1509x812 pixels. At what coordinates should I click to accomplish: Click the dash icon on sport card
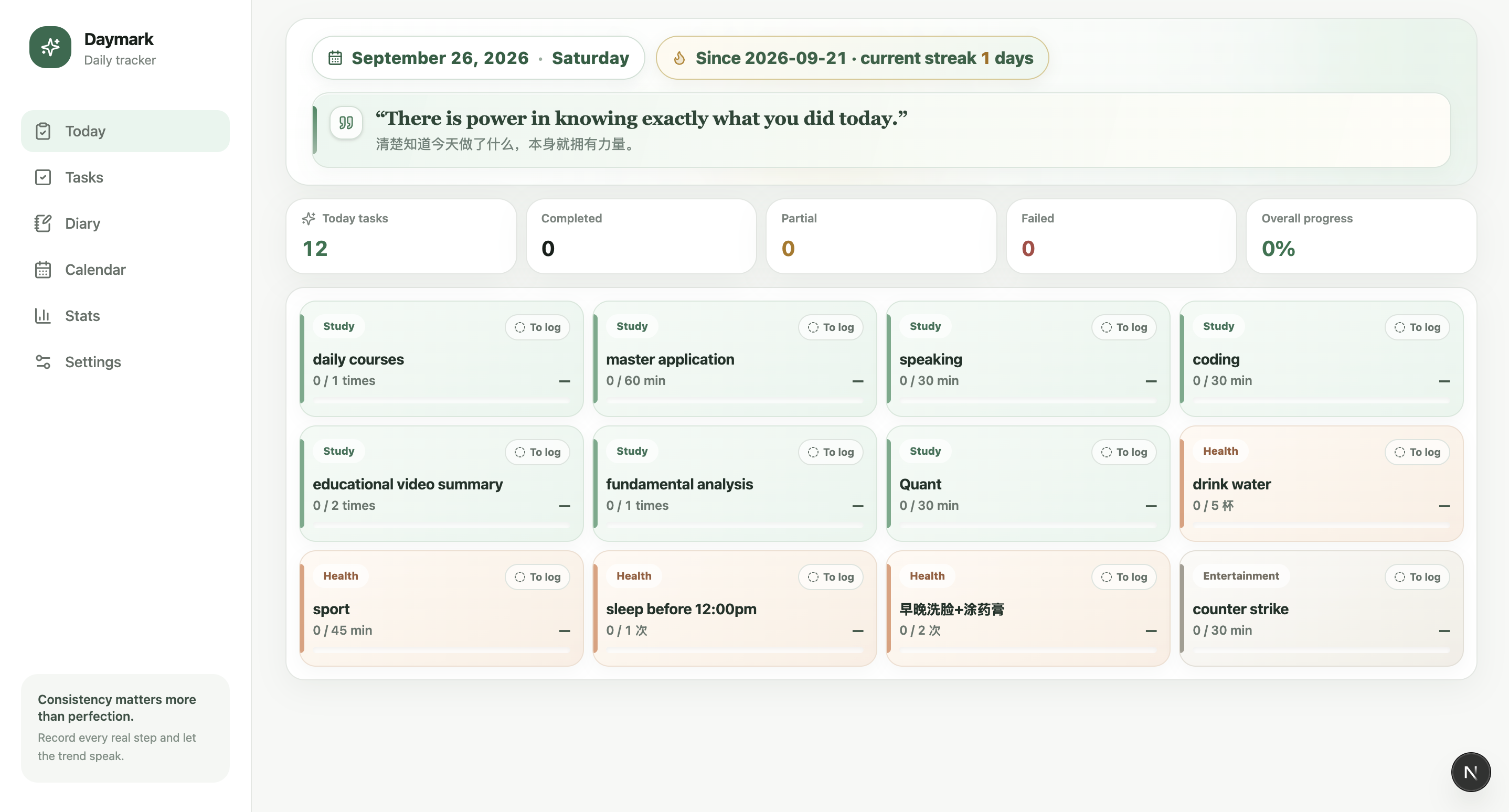[x=565, y=631]
